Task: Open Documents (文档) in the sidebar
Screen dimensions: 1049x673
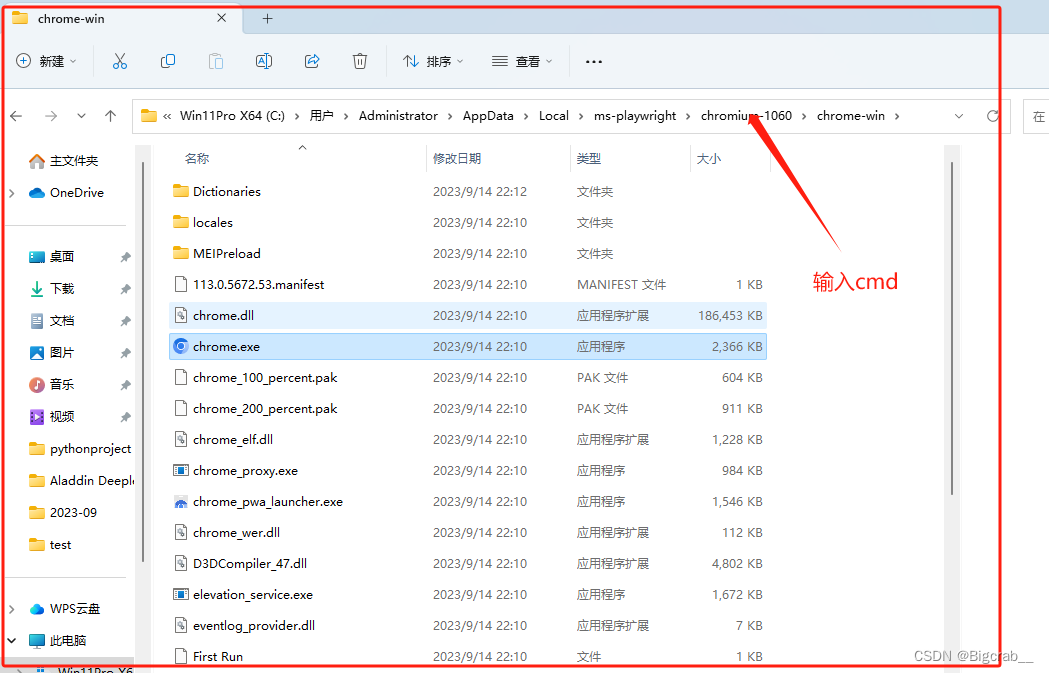Action: click(x=52, y=321)
